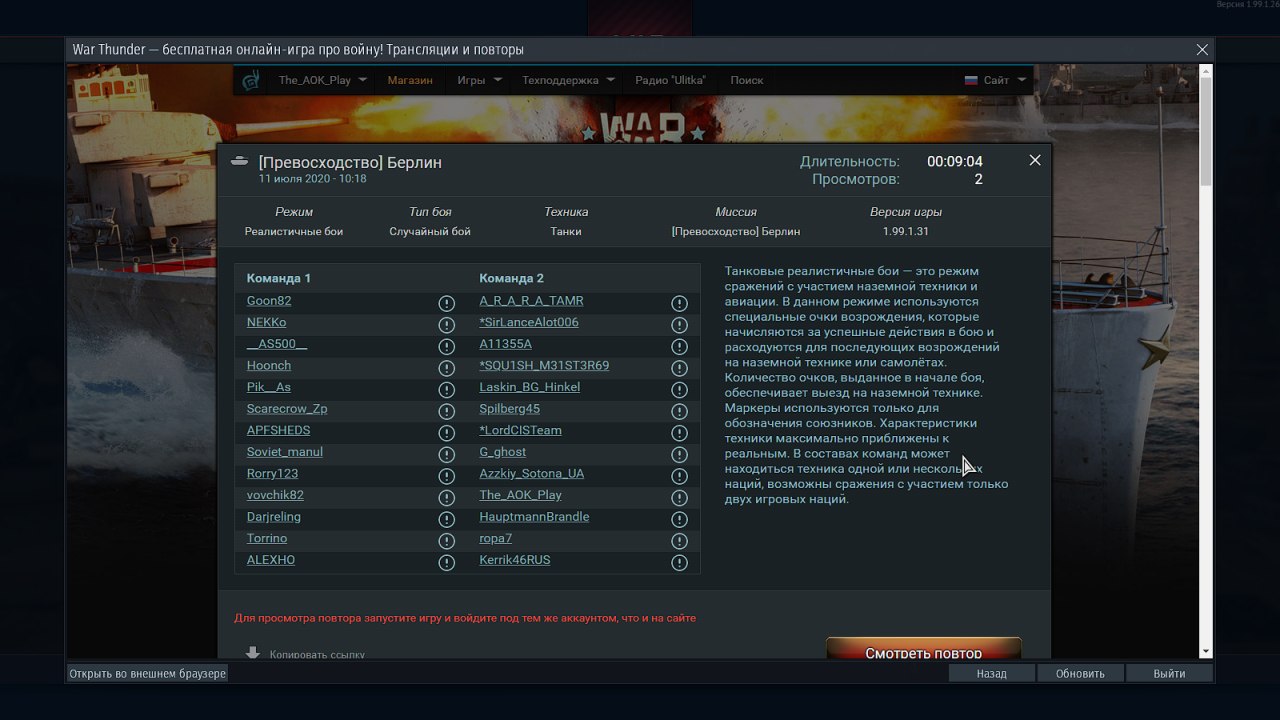Open Радио "Ulitka" menu item
The image size is (1280, 720).
[x=670, y=80]
